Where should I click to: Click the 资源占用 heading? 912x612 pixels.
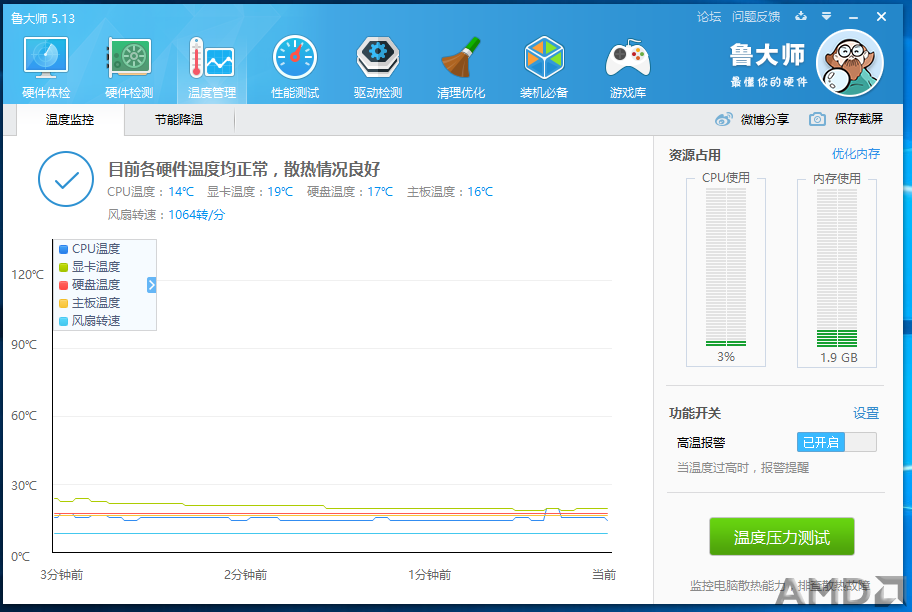click(694, 155)
